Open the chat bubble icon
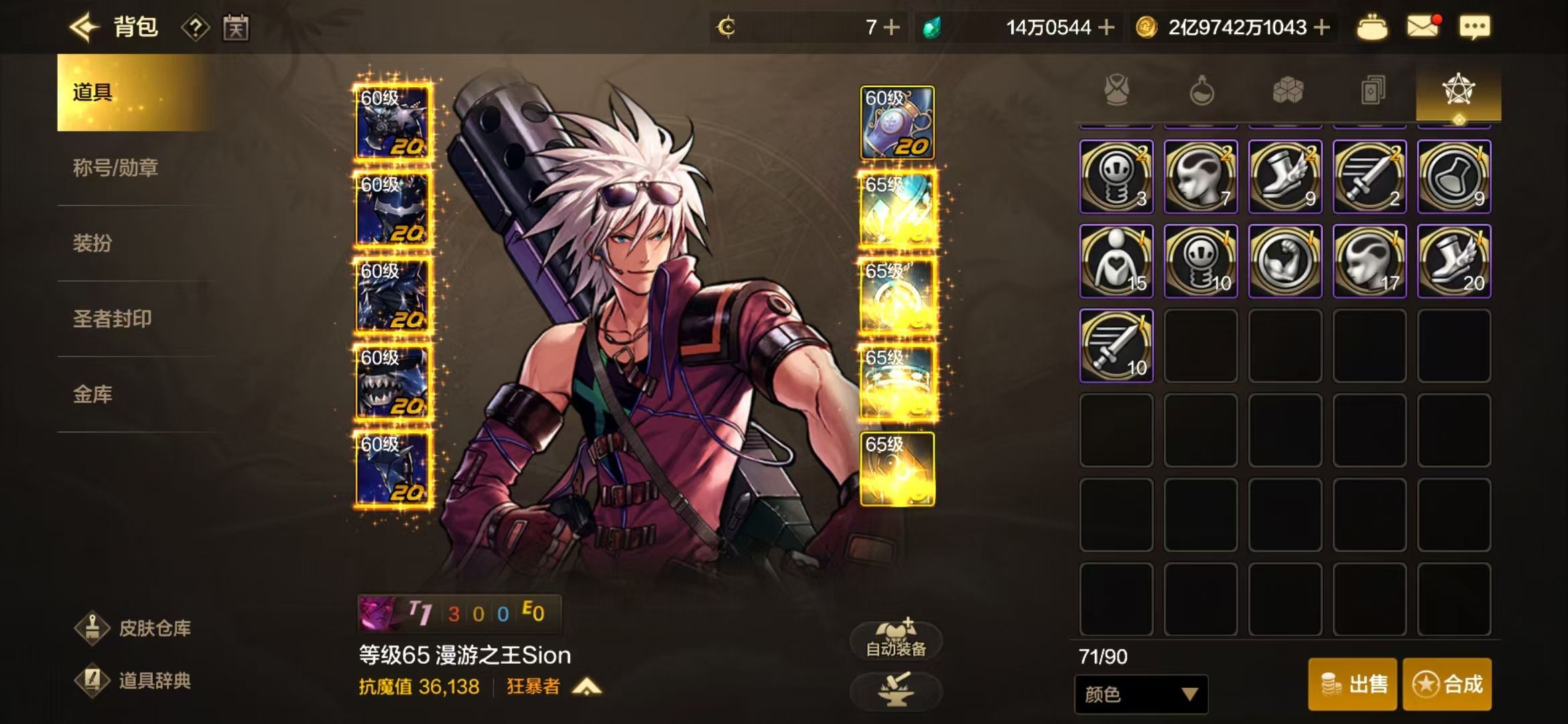This screenshot has width=1568, height=724. point(1475,27)
